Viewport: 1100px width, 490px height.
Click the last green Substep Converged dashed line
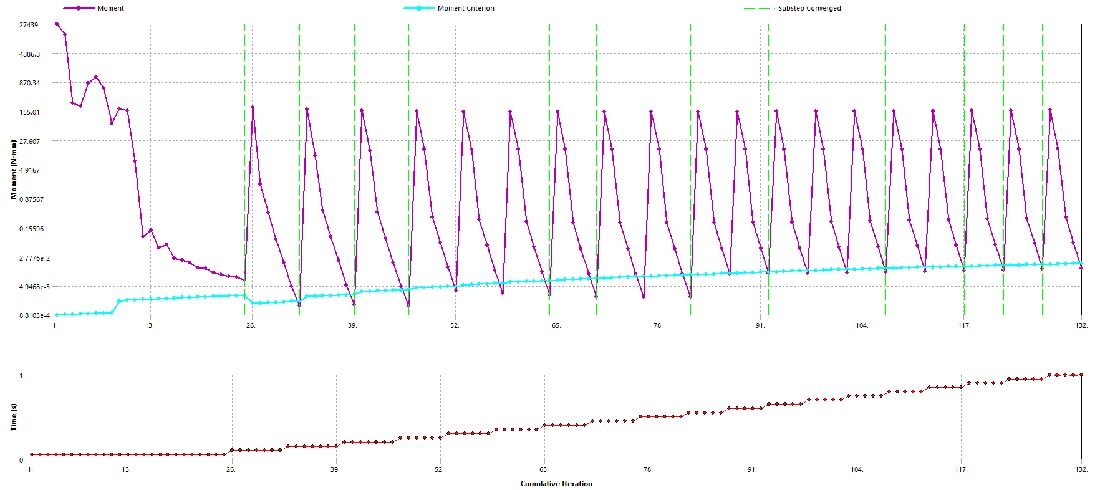[x=1043, y=150]
